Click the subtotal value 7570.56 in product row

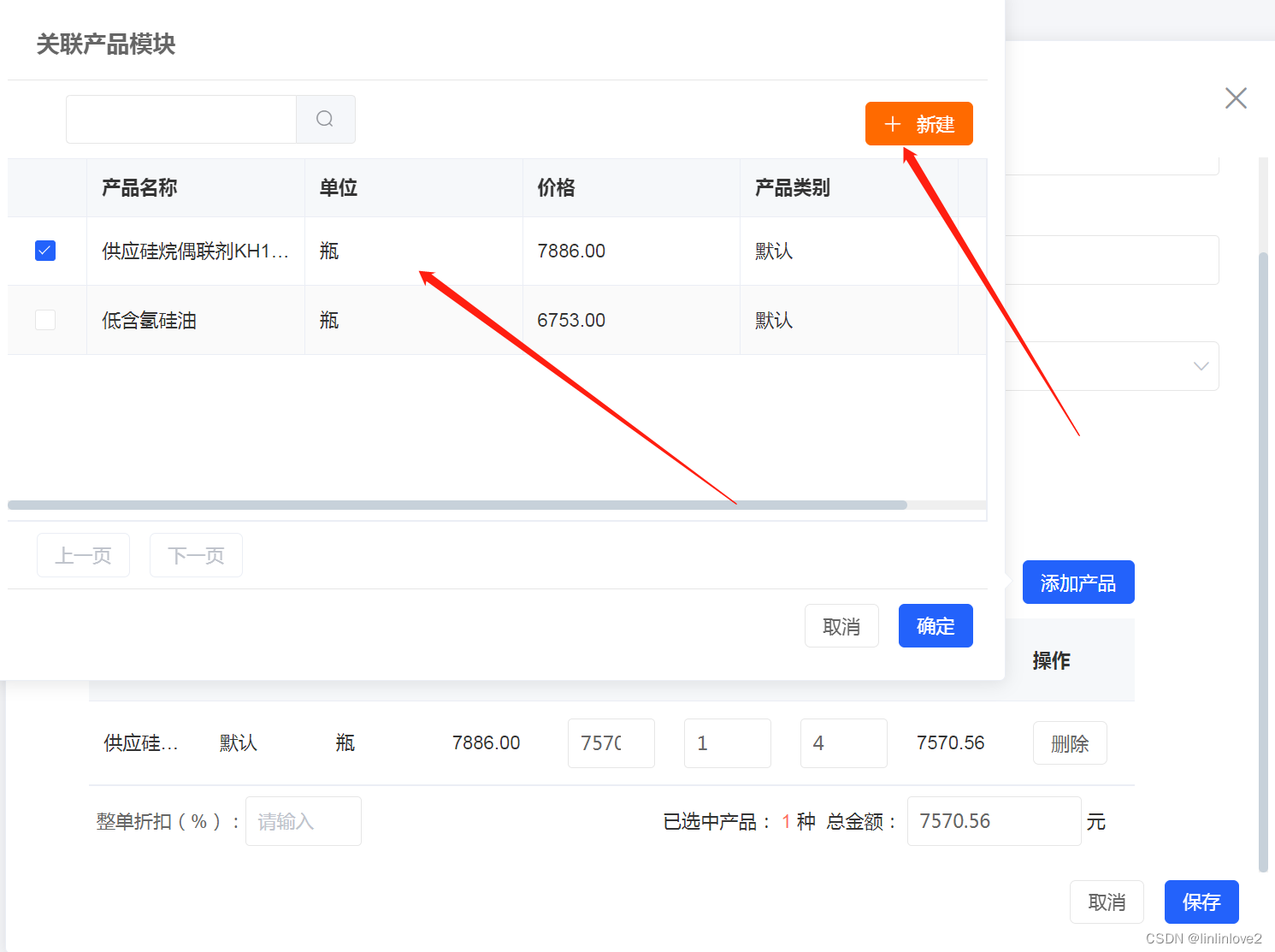pos(951,742)
